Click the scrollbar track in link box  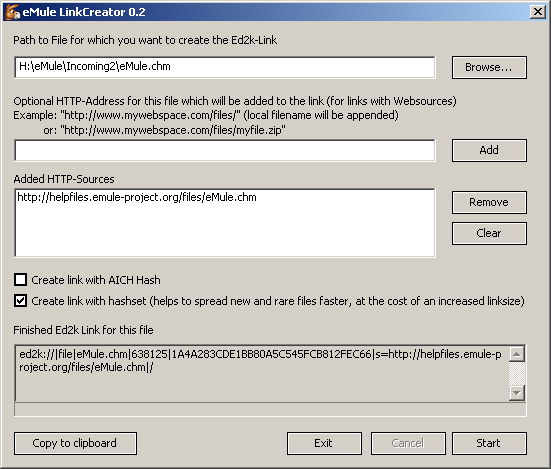pyautogui.click(x=517, y=373)
